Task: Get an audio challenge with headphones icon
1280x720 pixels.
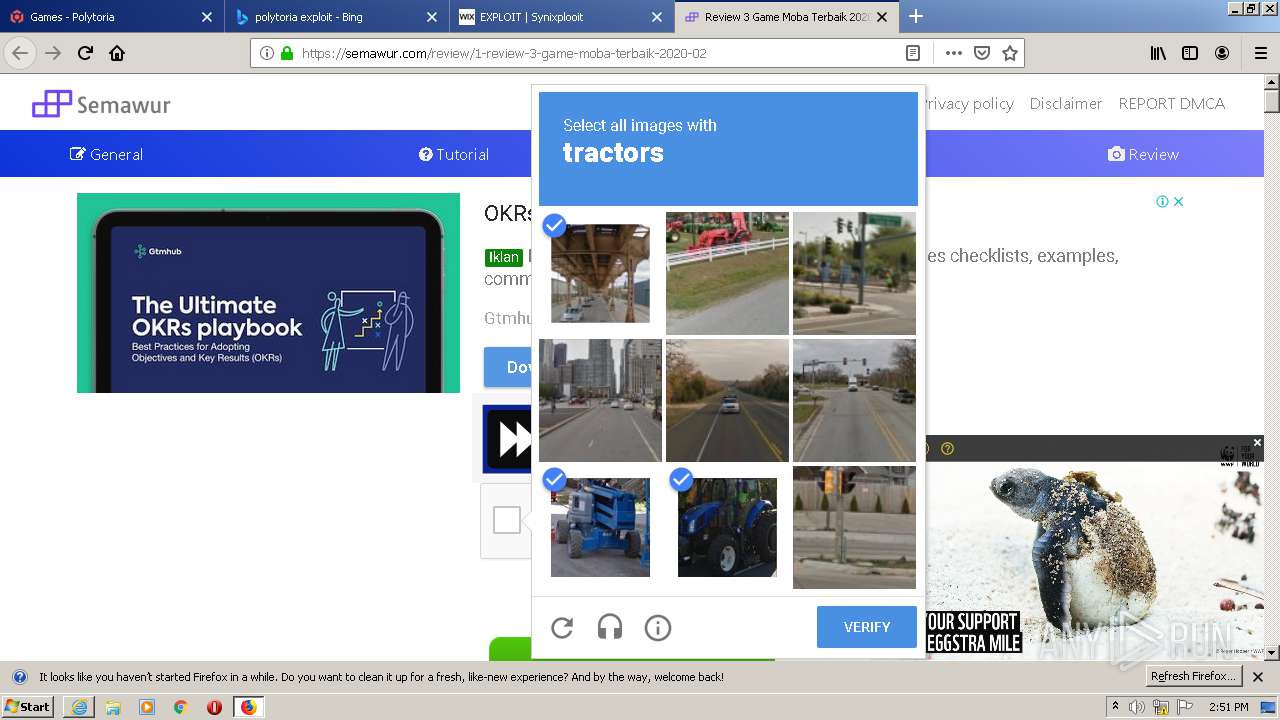Action: 610,628
